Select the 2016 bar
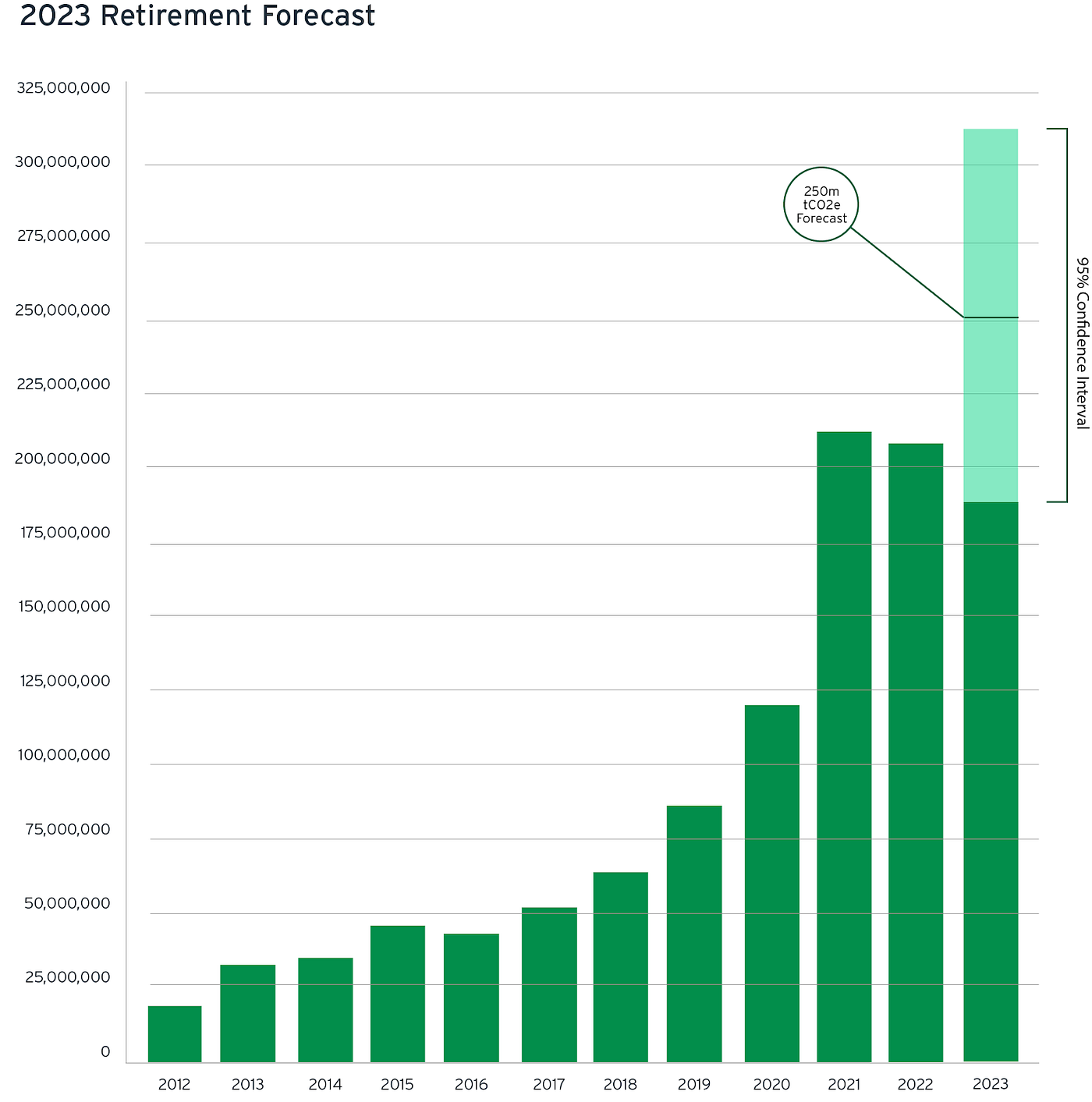Image resolution: width=1092 pixels, height=1102 pixels. (x=471, y=998)
